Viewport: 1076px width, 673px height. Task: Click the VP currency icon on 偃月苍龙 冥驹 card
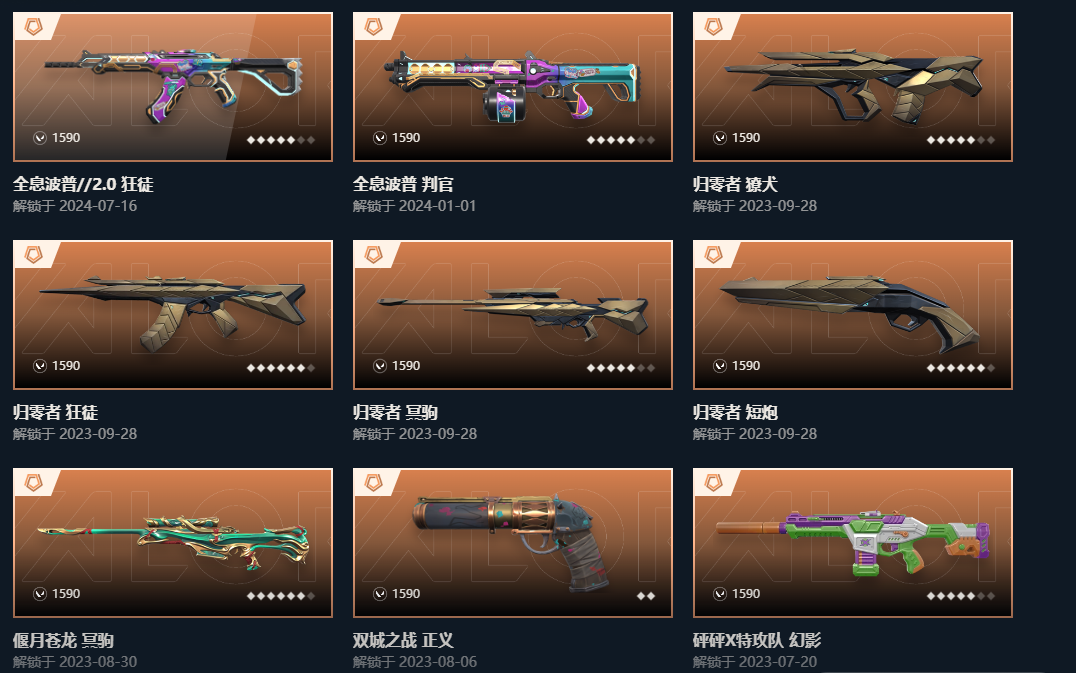[x=40, y=594]
